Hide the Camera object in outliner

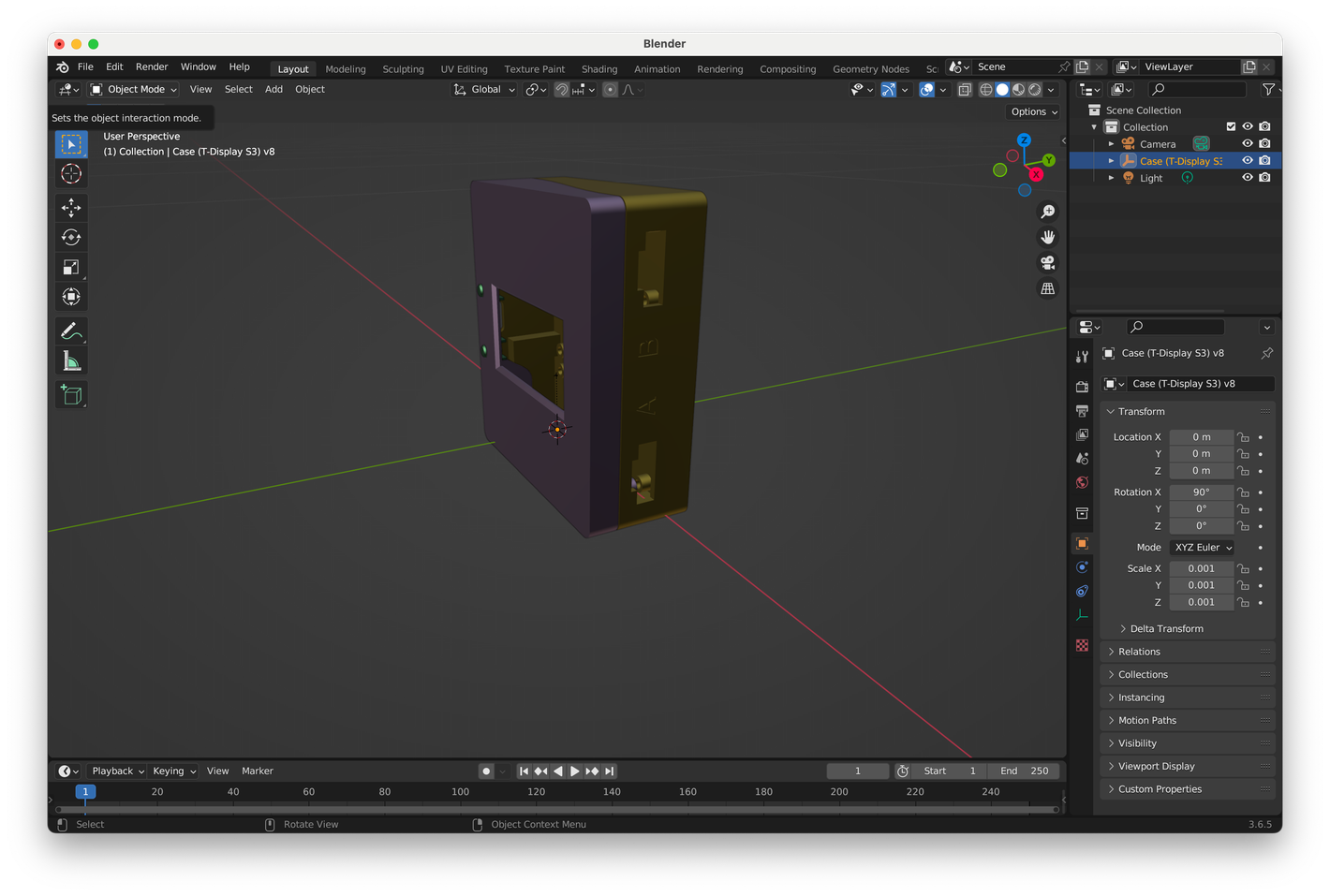(1247, 143)
